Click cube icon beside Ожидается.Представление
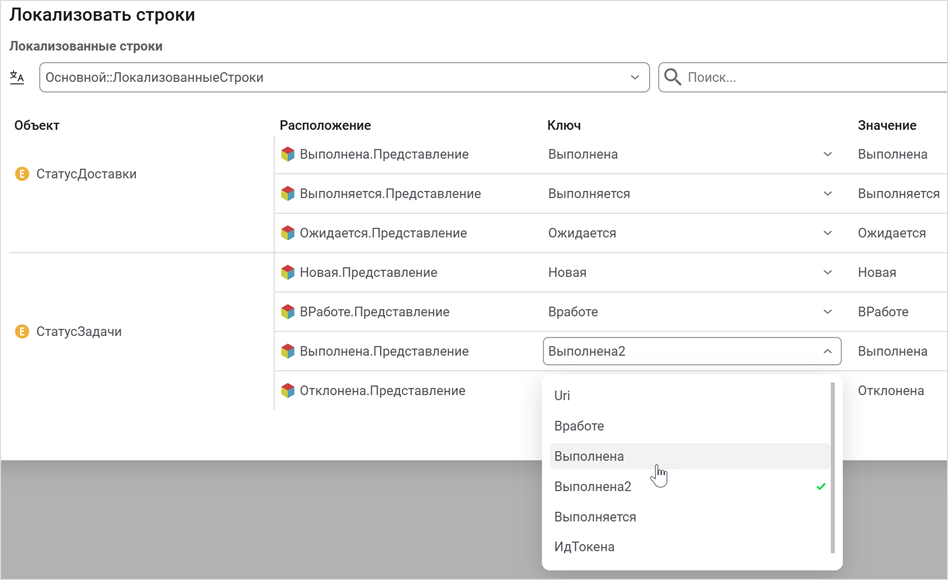The height and width of the screenshot is (580, 948). pos(287,233)
